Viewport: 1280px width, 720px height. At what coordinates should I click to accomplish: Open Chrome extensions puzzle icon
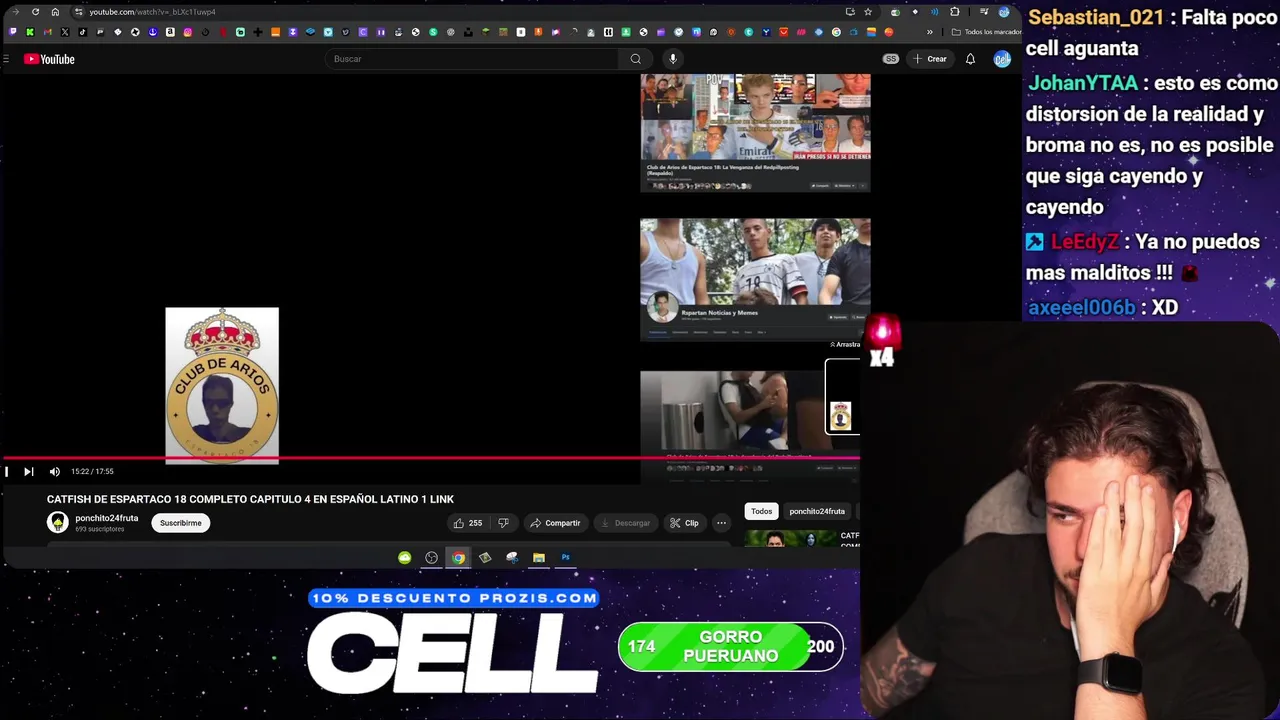pos(954,12)
